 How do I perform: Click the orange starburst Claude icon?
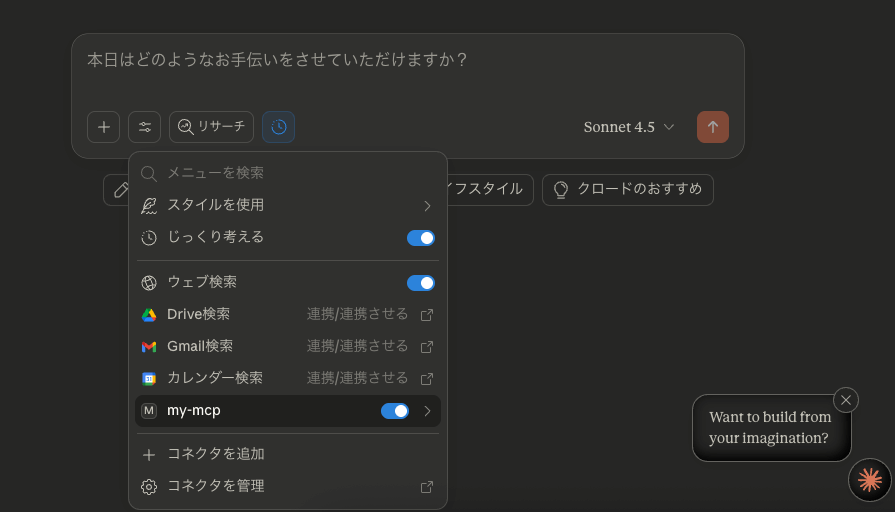tap(869, 480)
